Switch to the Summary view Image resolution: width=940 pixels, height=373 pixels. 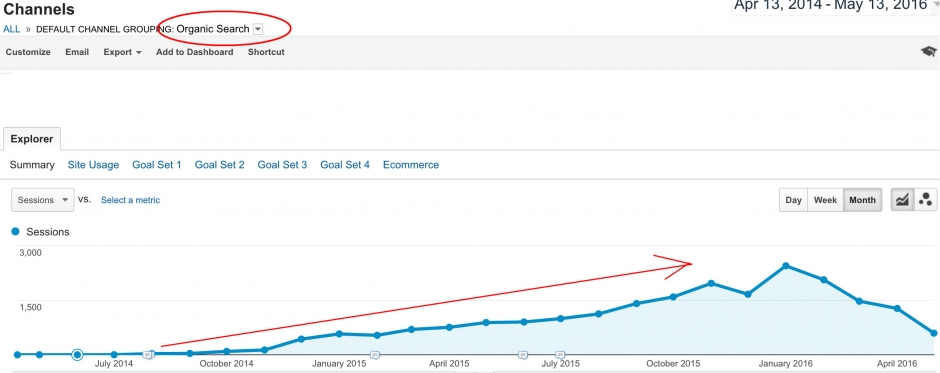pyautogui.click(x=32, y=165)
